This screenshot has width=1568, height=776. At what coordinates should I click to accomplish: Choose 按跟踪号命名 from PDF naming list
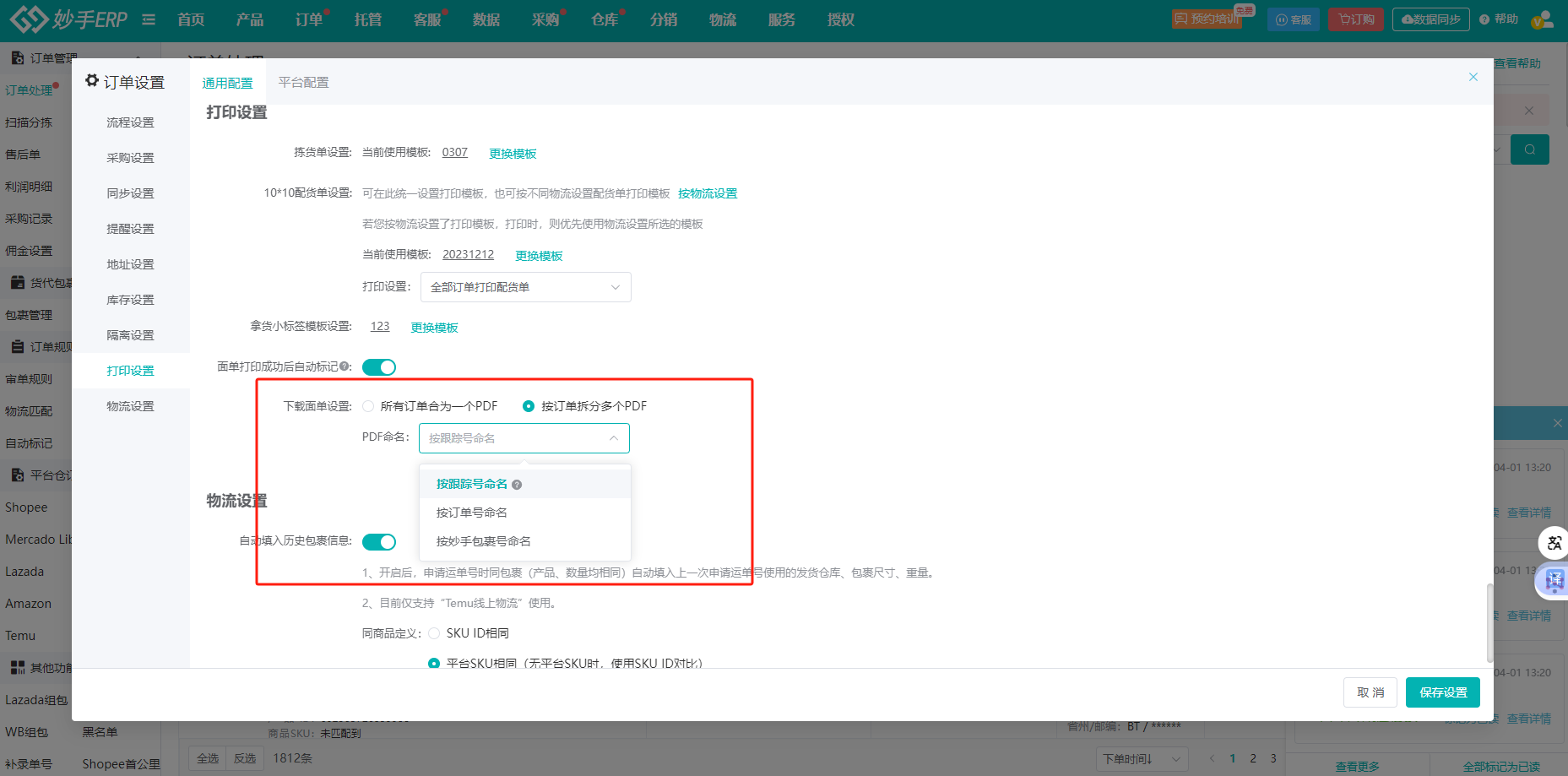point(525,484)
